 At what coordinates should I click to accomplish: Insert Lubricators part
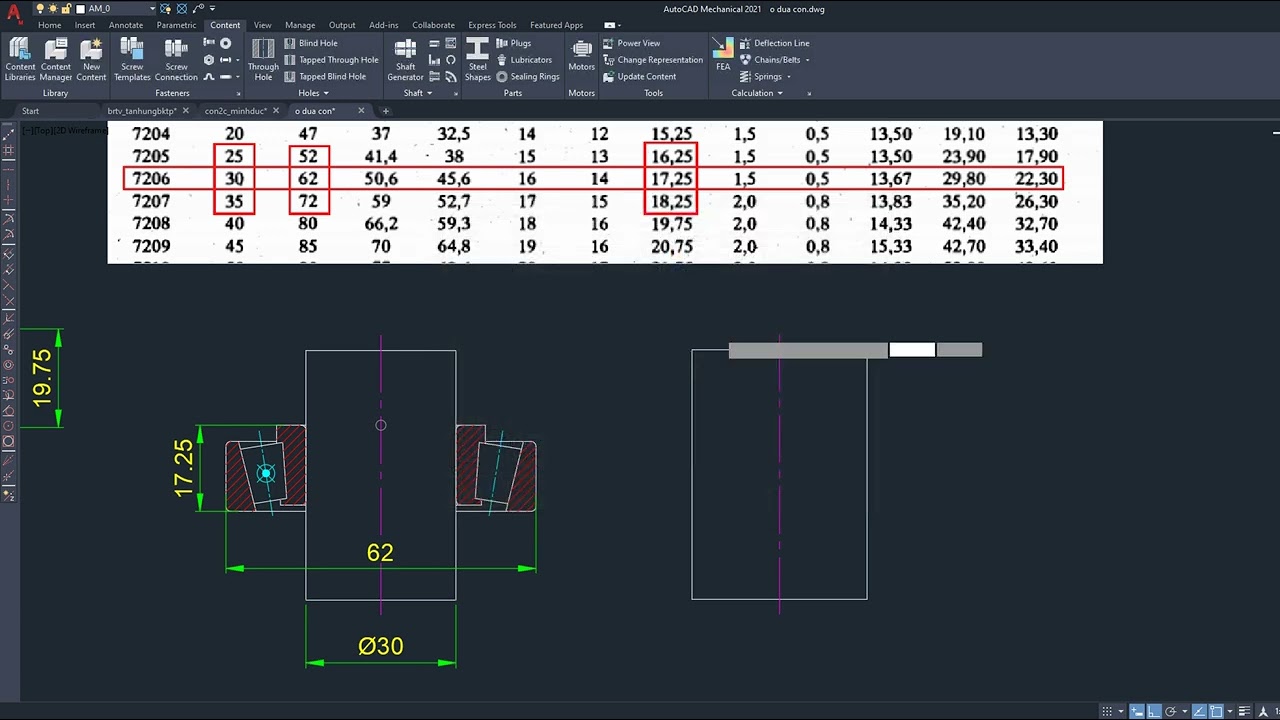click(x=524, y=60)
